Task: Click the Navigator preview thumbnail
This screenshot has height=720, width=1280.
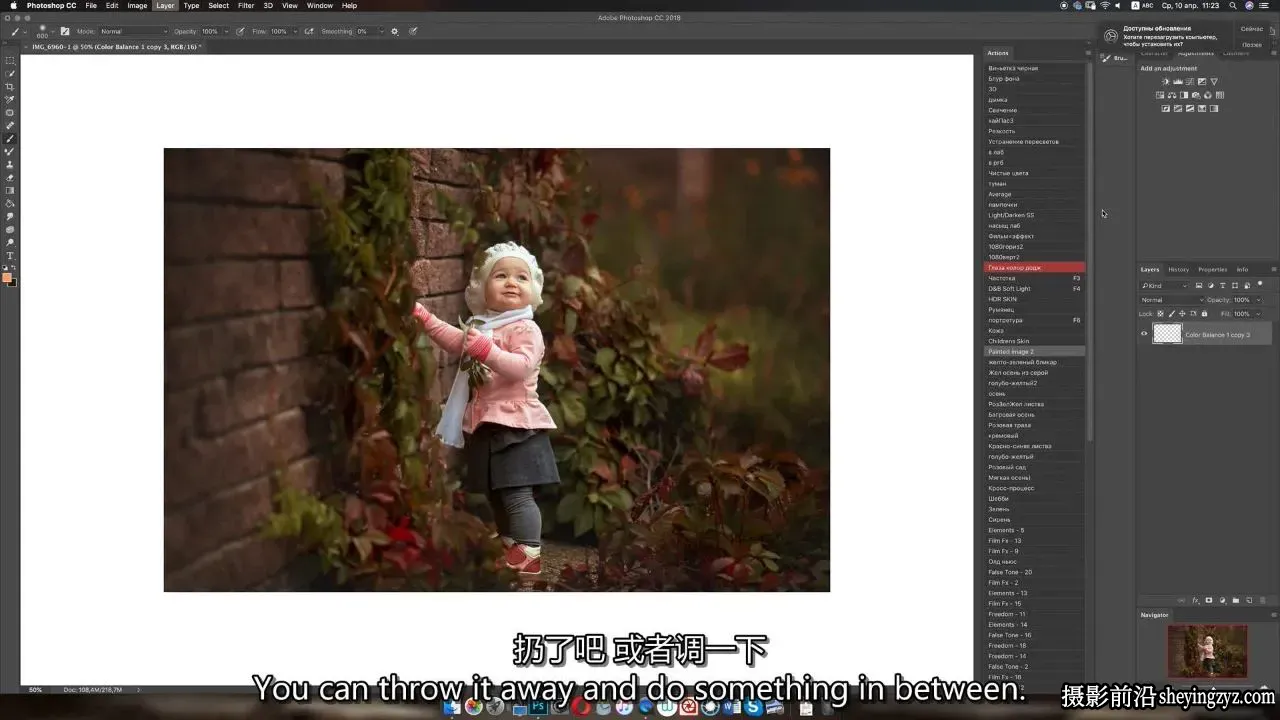Action: (x=1208, y=651)
